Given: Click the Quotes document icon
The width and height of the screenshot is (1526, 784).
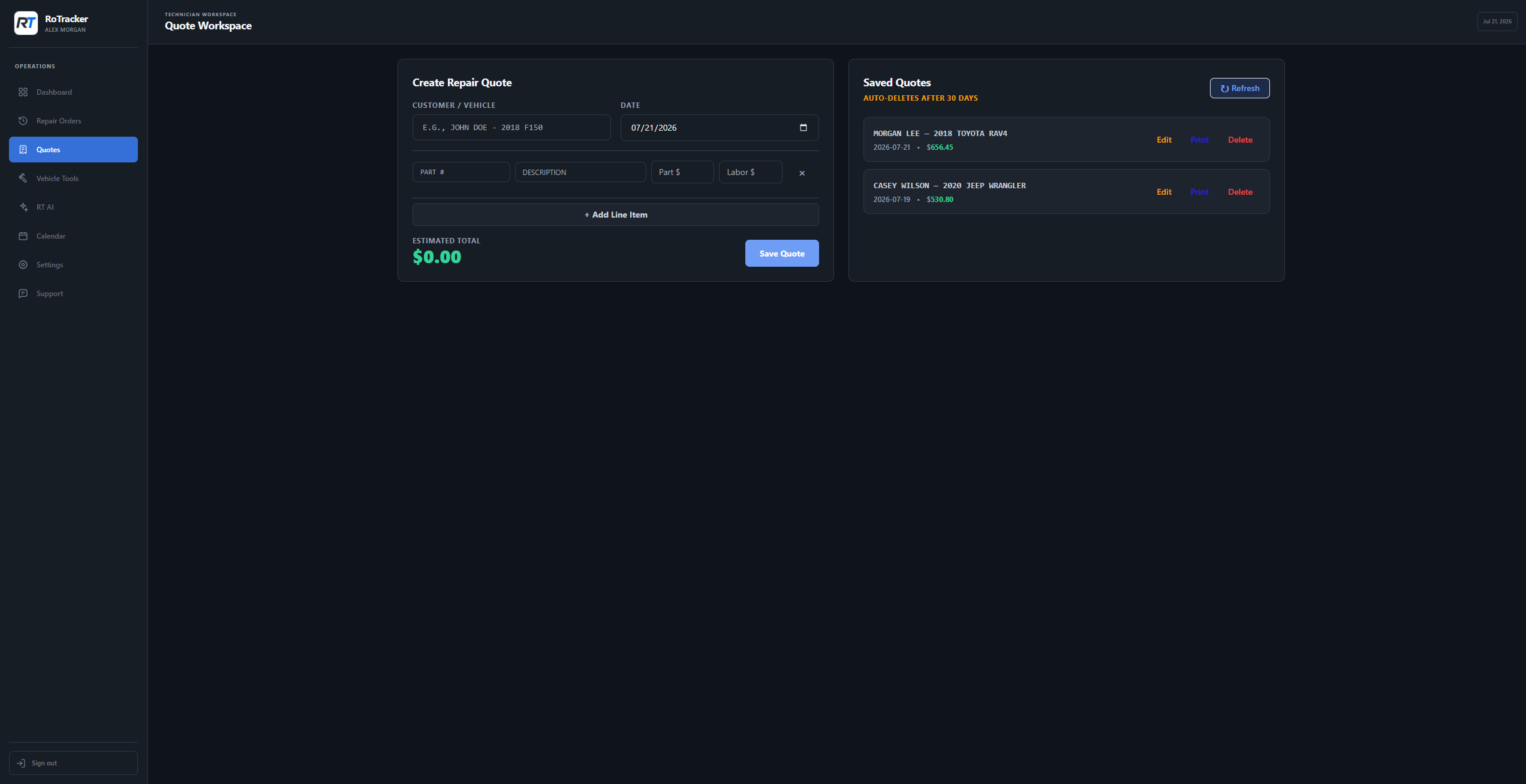Looking at the screenshot, I should pyautogui.click(x=23, y=150).
